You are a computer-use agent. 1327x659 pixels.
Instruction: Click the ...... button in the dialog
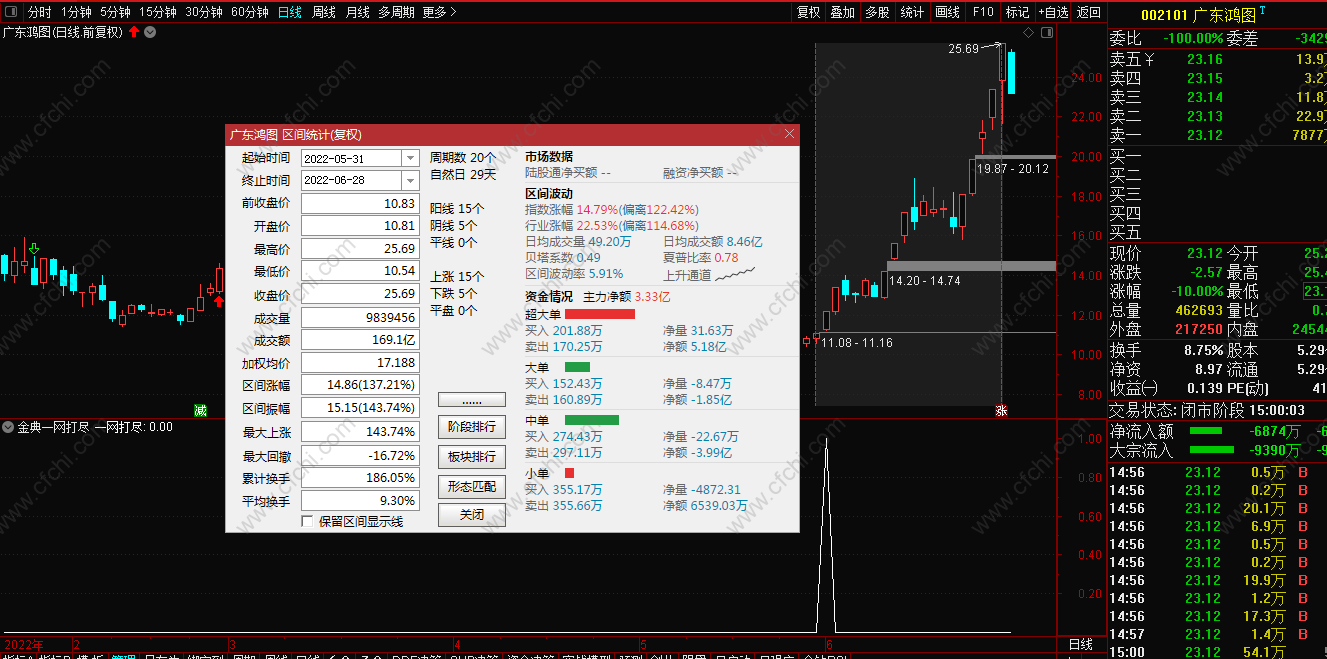pos(471,399)
